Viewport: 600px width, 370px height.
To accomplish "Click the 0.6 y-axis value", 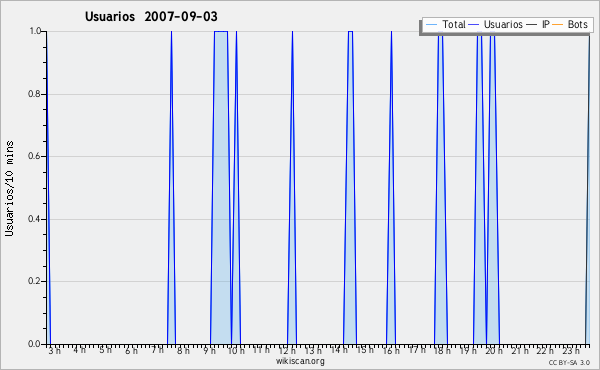I will 35,156.
